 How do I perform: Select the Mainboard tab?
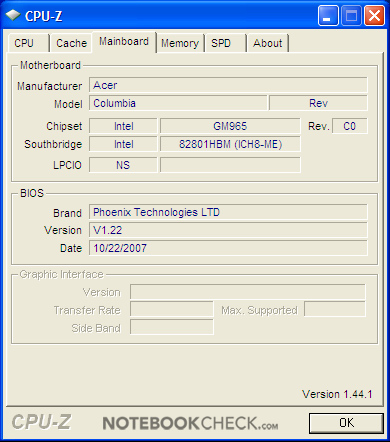124,42
